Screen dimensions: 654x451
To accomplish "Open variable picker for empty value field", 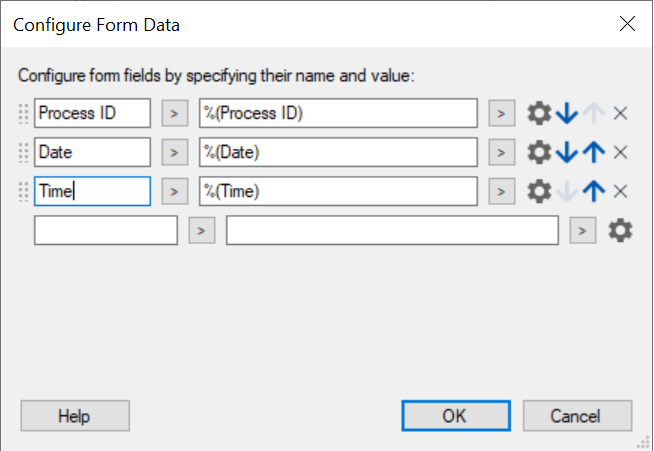I will 582,231.
